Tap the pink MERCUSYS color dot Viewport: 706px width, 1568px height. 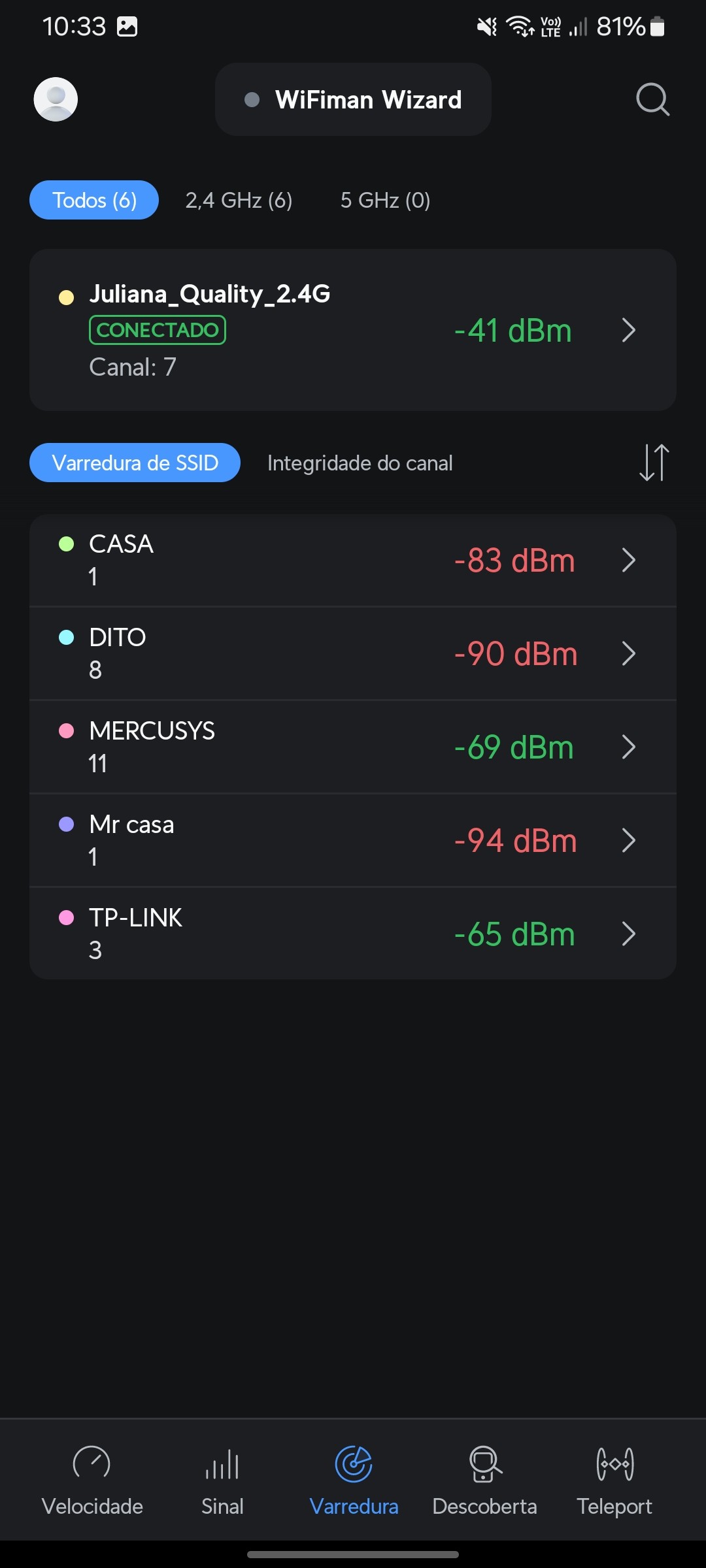click(x=67, y=730)
